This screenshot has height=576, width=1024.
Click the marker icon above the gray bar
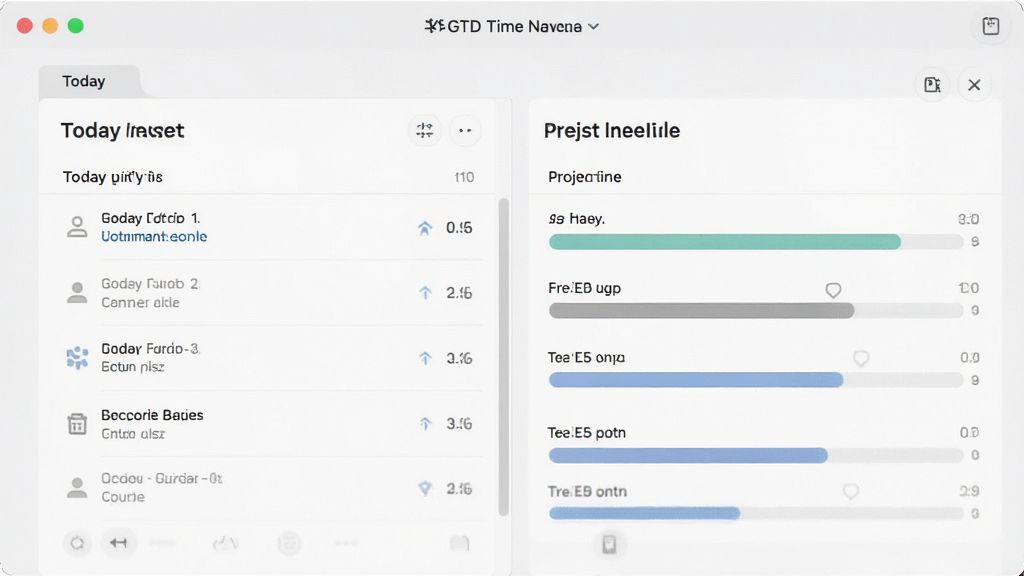point(833,290)
